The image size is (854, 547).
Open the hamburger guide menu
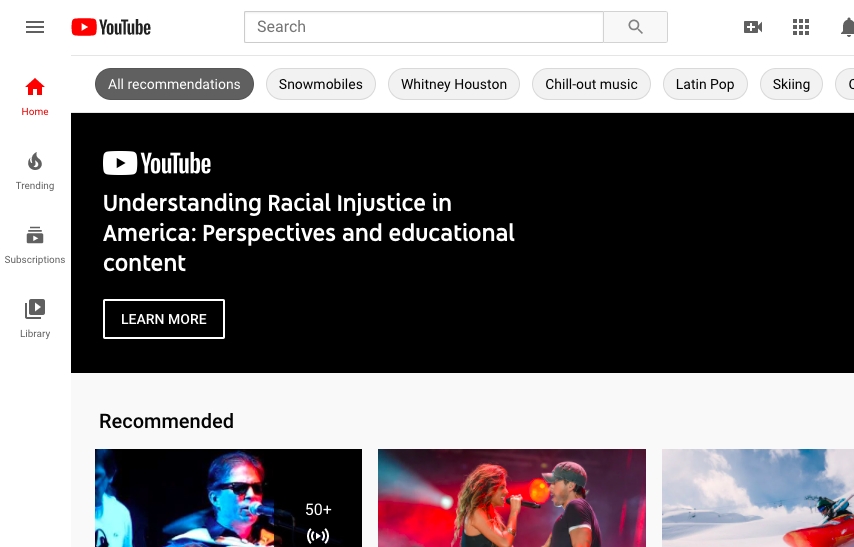[35, 27]
